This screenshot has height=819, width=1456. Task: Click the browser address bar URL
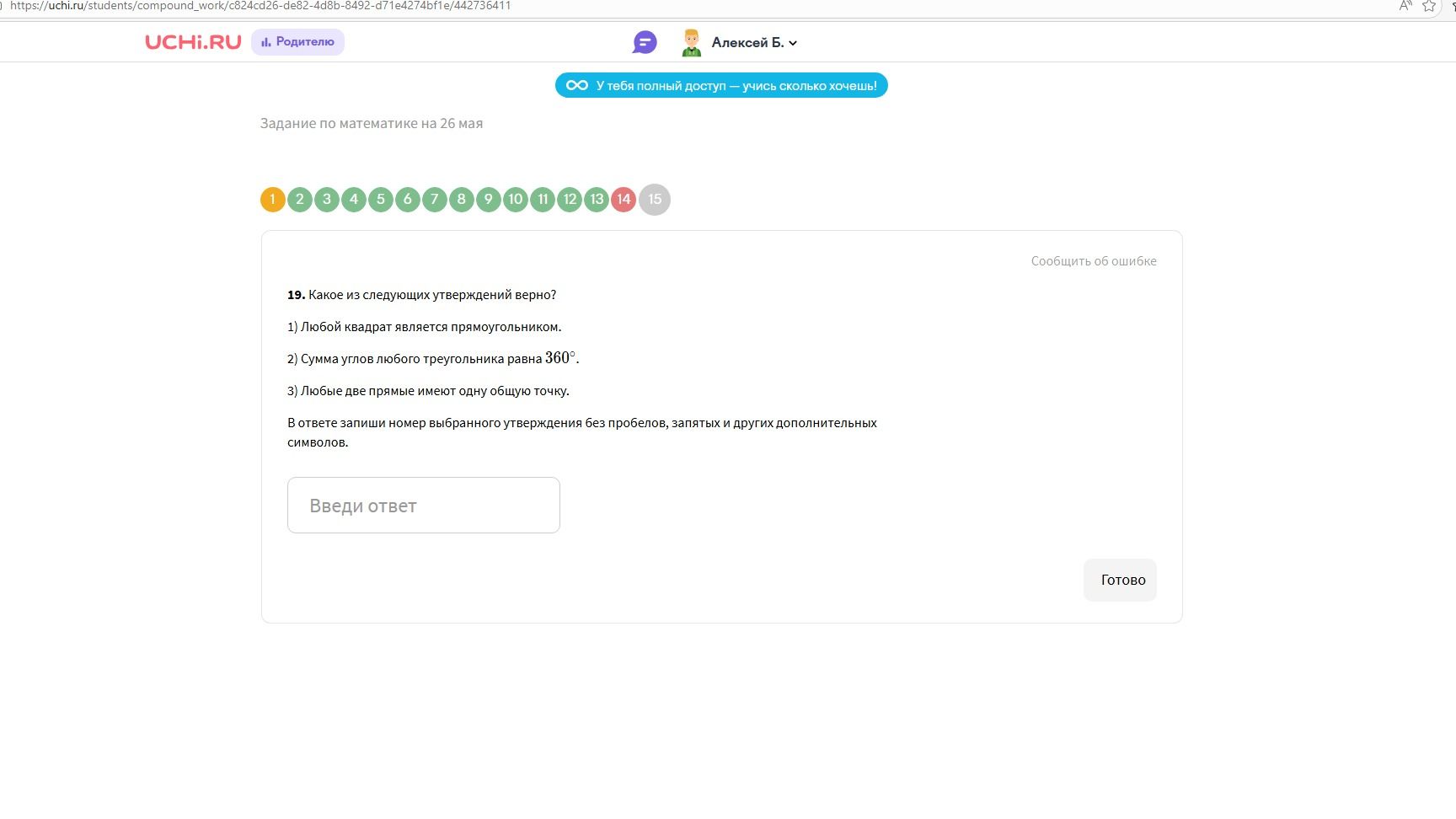(260, 6)
